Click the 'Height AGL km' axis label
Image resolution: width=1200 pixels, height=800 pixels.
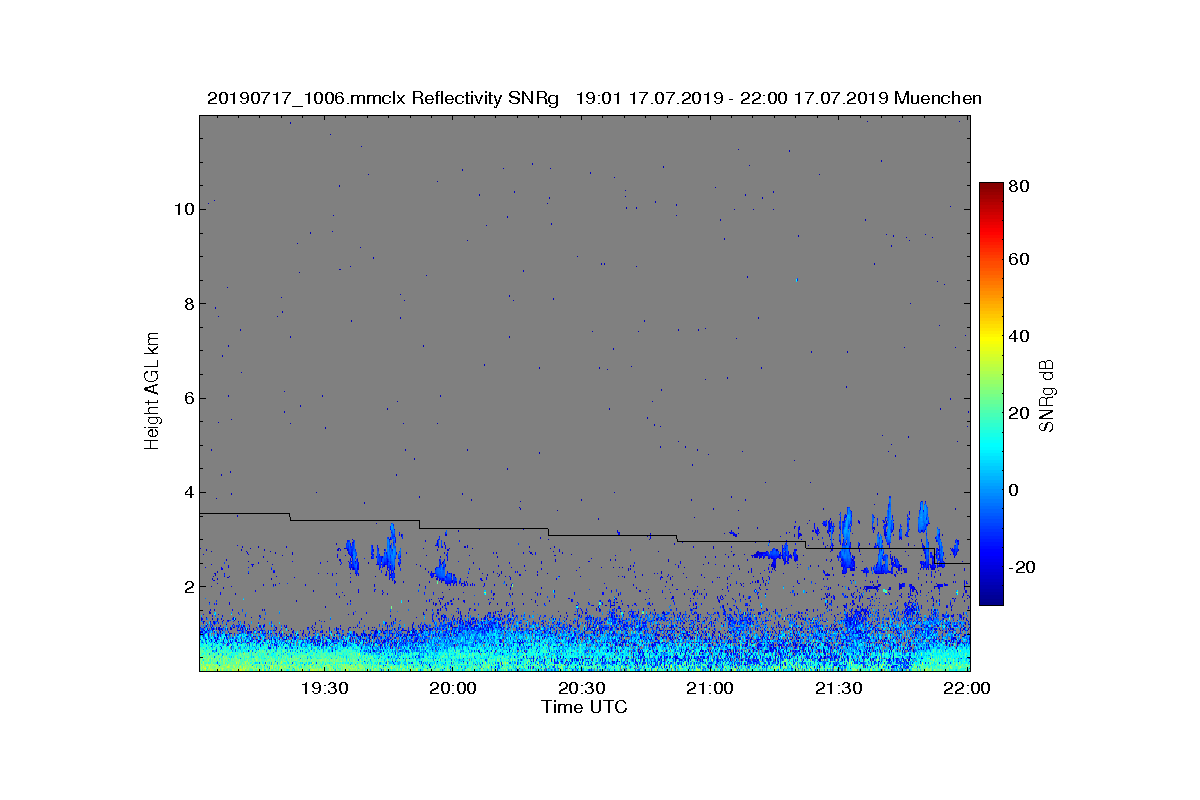(x=152, y=393)
